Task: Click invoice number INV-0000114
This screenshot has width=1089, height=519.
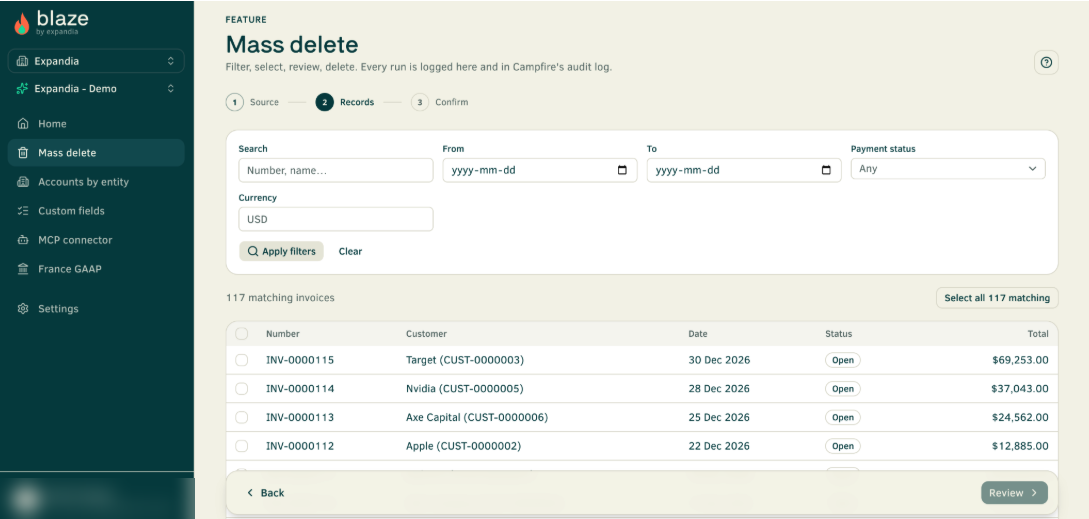Action: click(300, 388)
